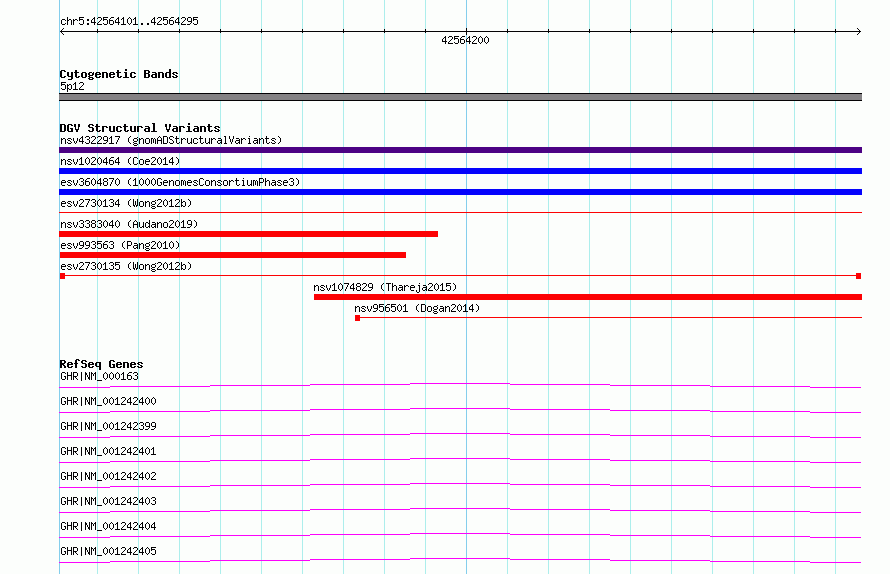
Task: Click the right arrow of the coordinate ruler
Action: coord(859,31)
